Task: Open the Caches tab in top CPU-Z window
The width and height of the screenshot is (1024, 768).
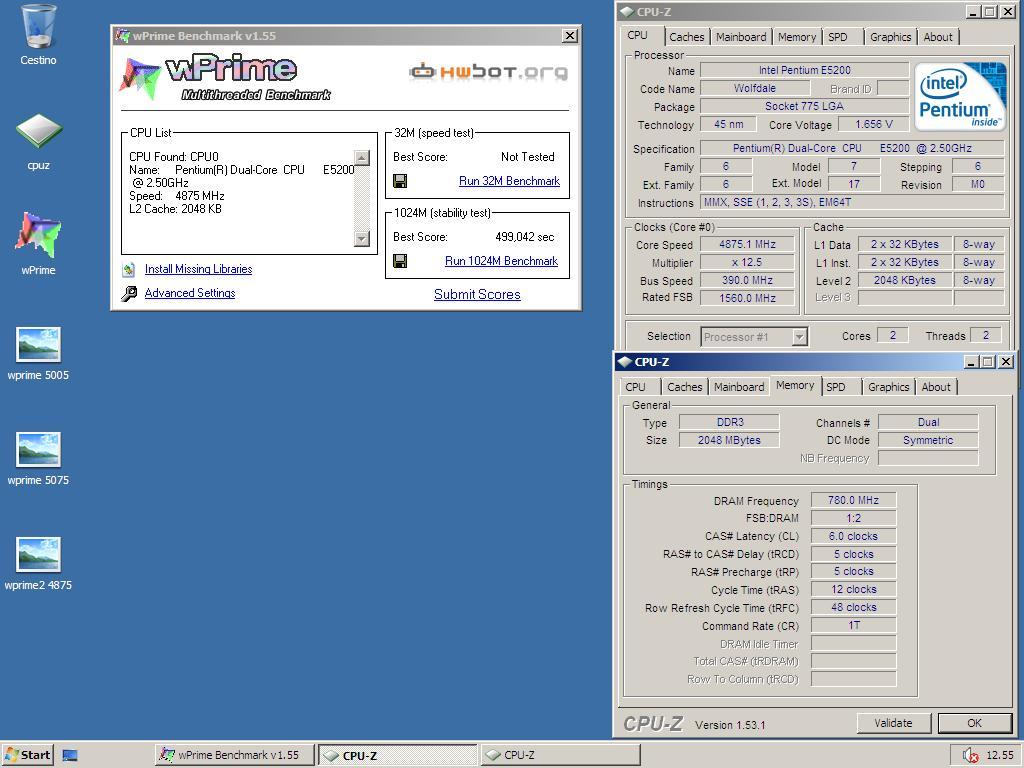Action: (686, 37)
